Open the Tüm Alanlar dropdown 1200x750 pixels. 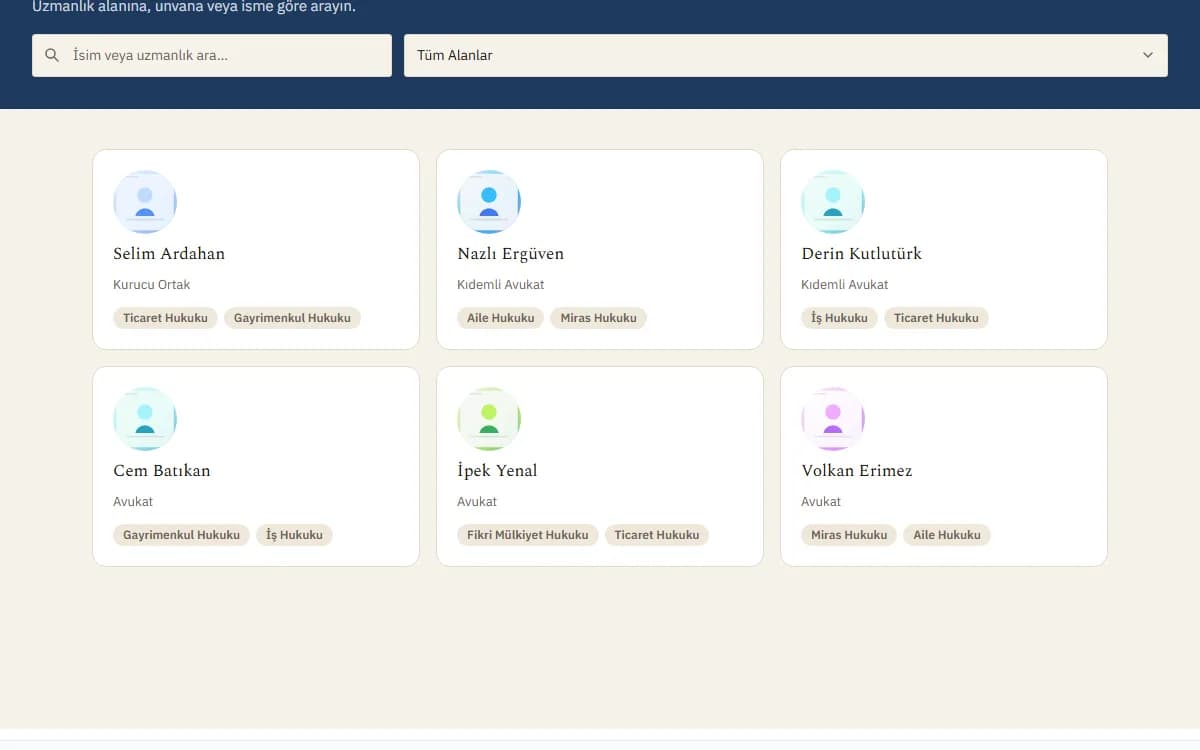click(x=786, y=56)
